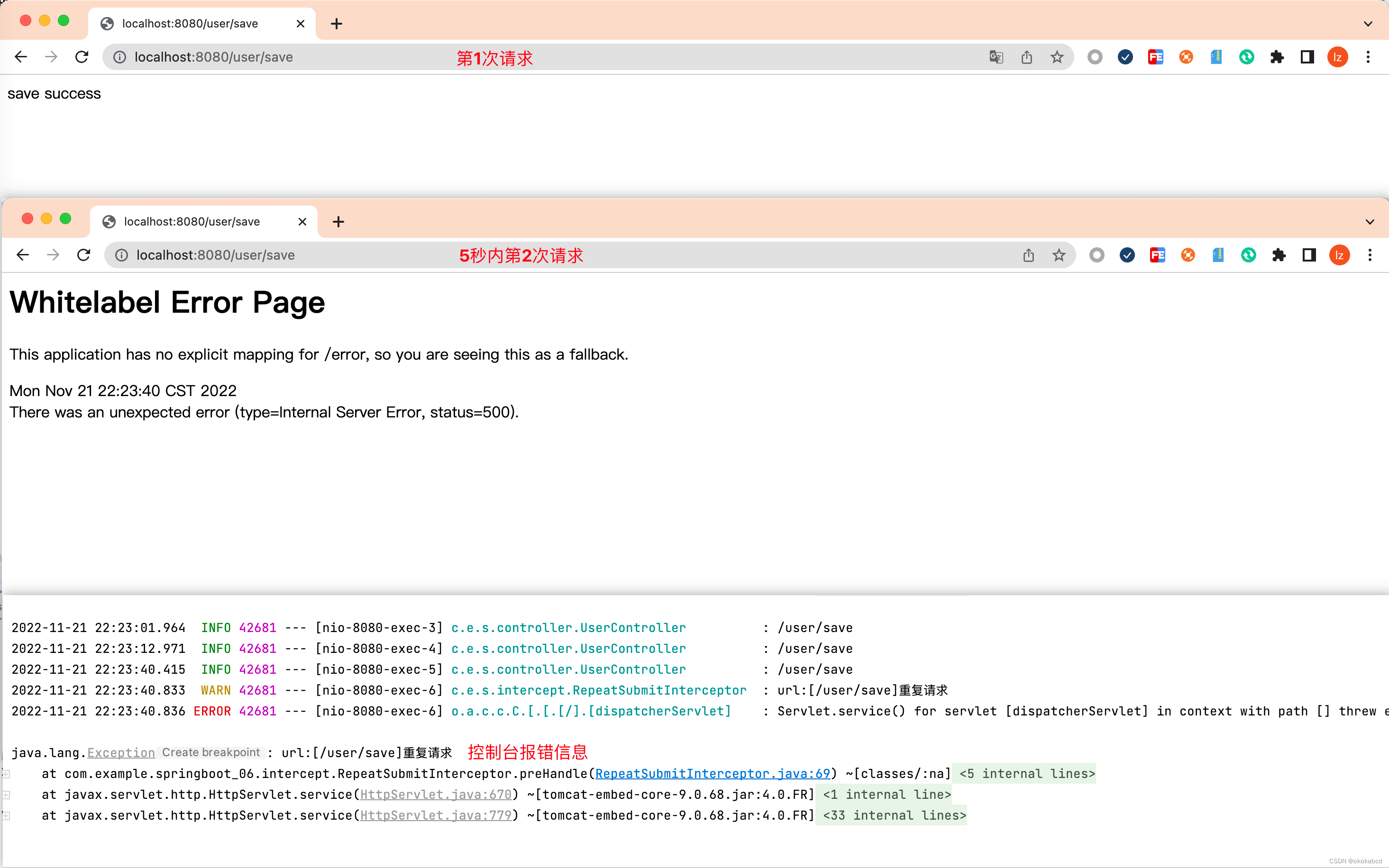Open new tab in bottom browser

pyautogui.click(x=338, y=222)
